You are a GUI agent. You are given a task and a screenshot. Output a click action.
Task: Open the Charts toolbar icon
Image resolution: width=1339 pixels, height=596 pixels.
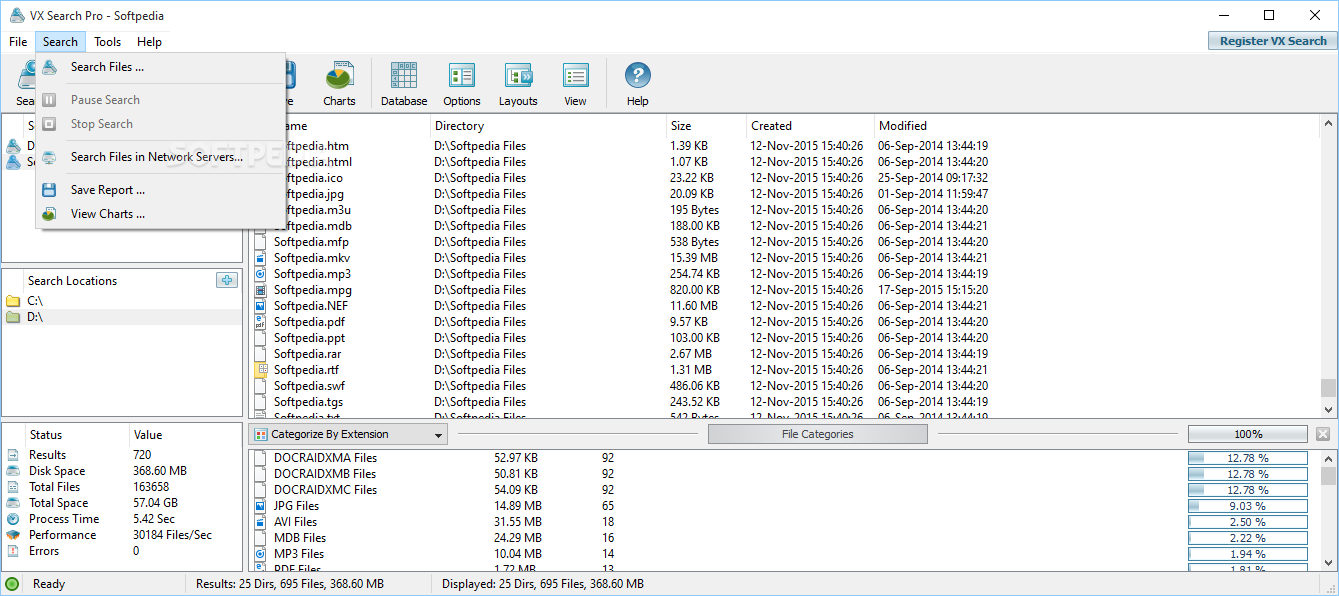(339, 83)
